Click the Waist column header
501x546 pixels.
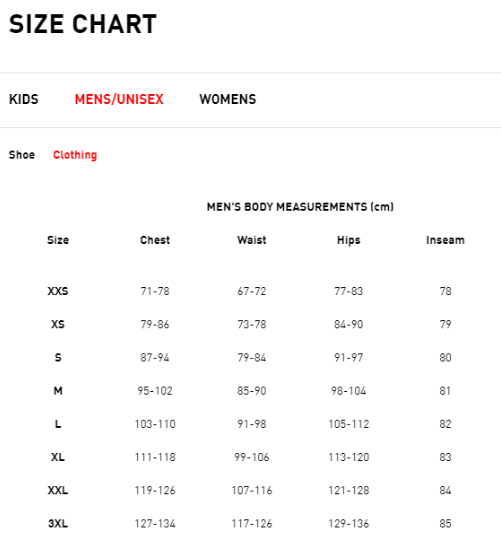[252, 240]
